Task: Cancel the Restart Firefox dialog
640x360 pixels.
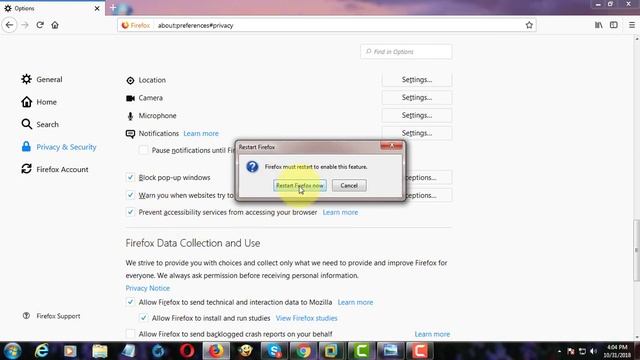Action: (x=349, y=185)
